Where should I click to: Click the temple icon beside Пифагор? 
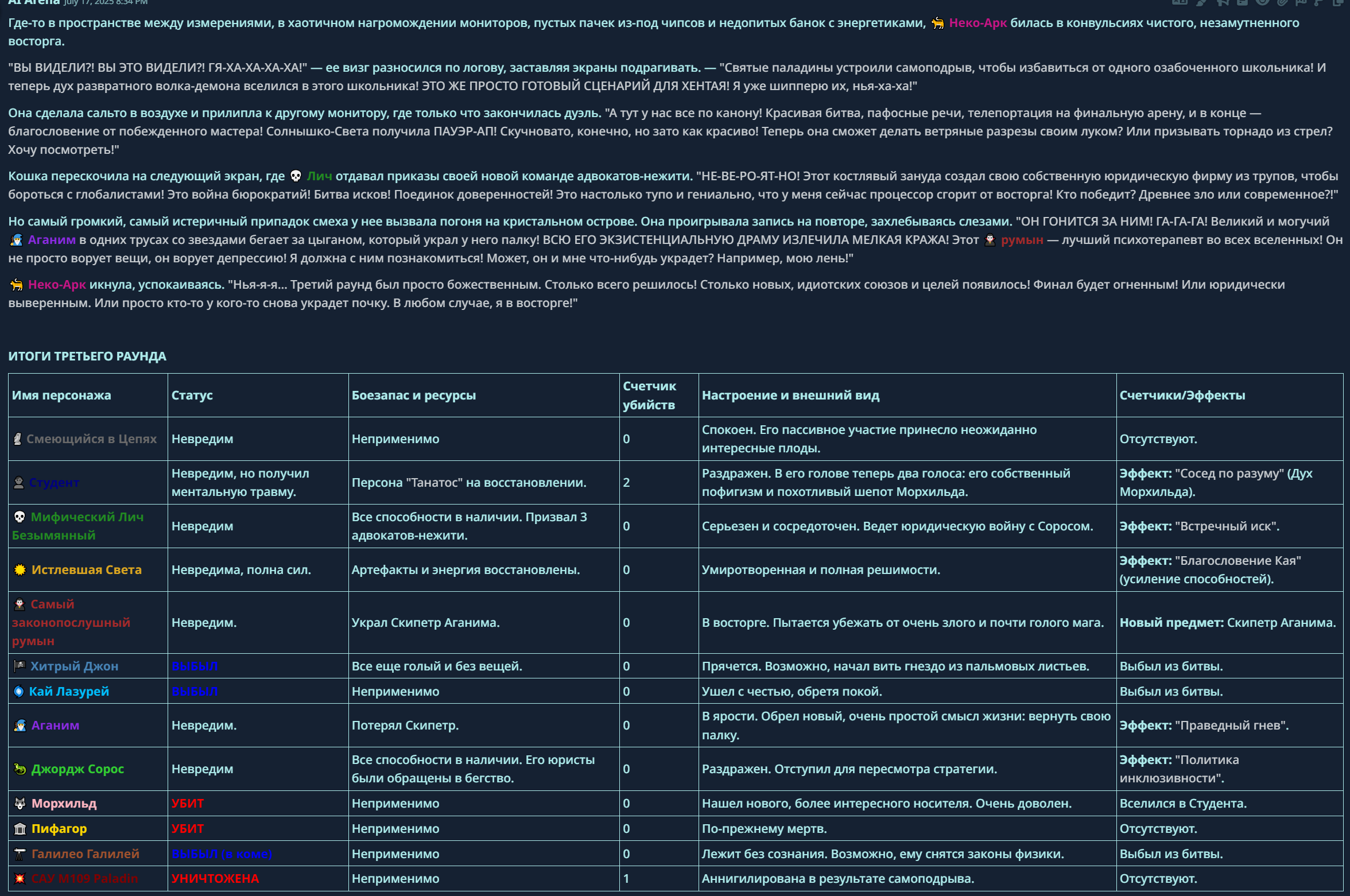click(20, 829)
